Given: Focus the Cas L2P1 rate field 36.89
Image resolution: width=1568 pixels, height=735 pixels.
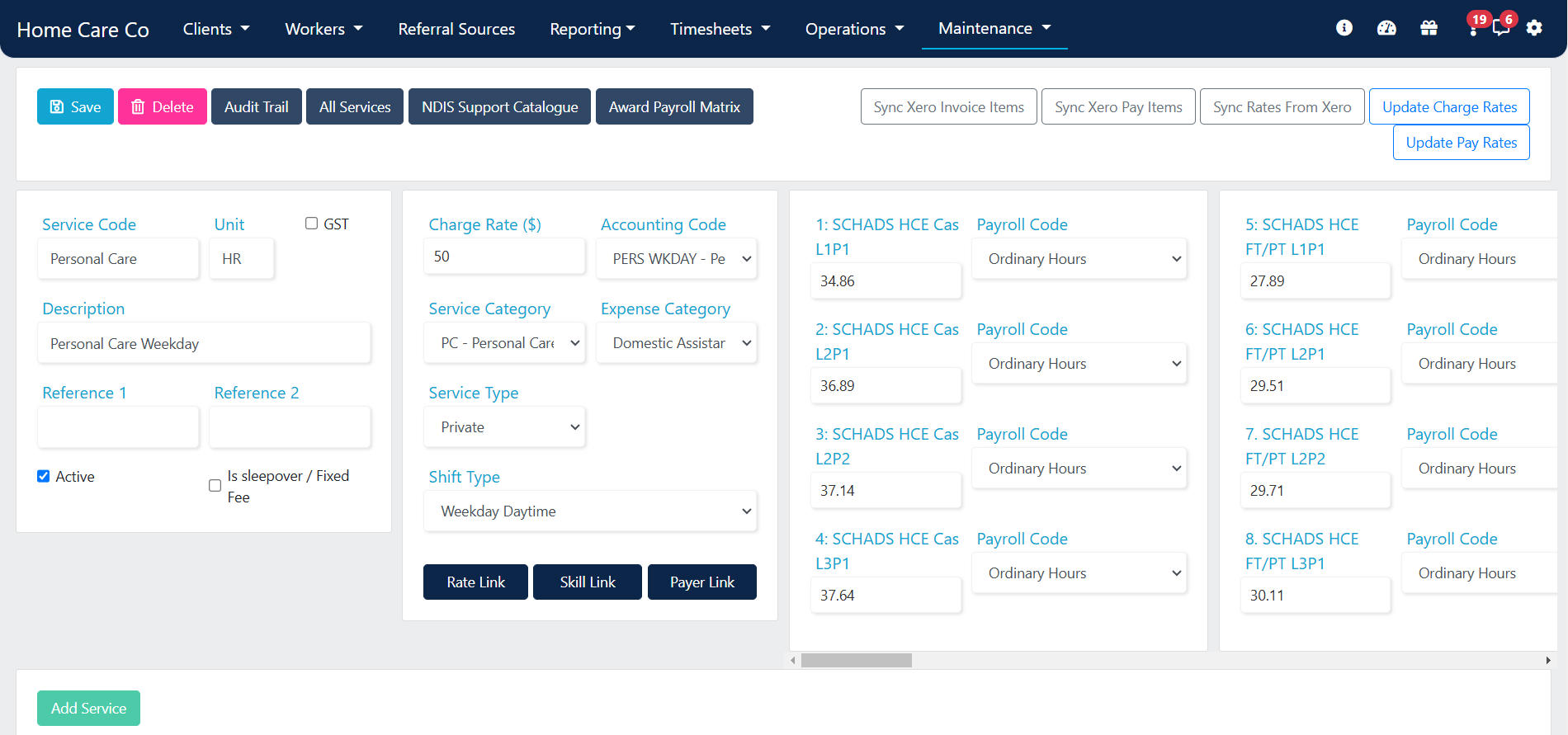Looking at the screenshot, I should click(x=886, y=385).
